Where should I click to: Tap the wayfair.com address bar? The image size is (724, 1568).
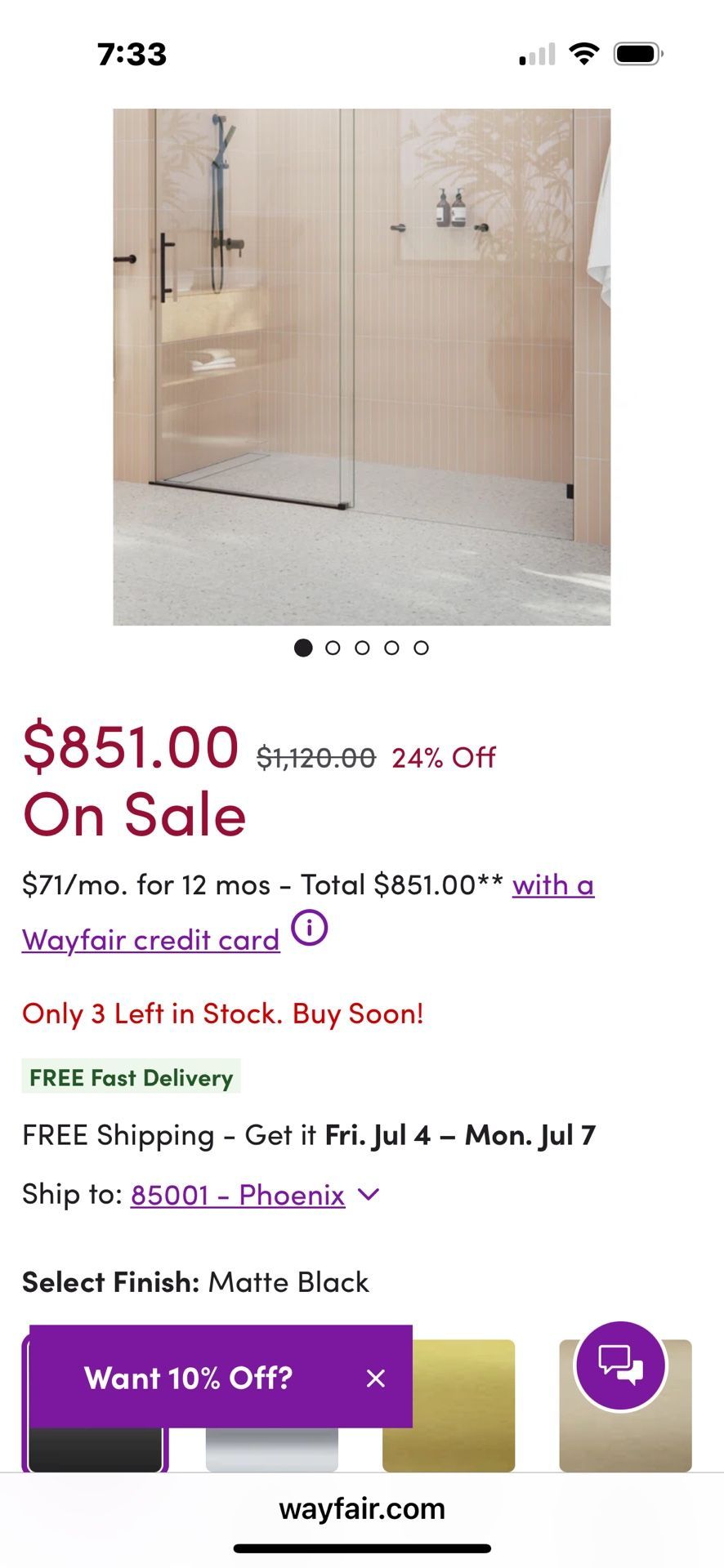(362, 1508)
